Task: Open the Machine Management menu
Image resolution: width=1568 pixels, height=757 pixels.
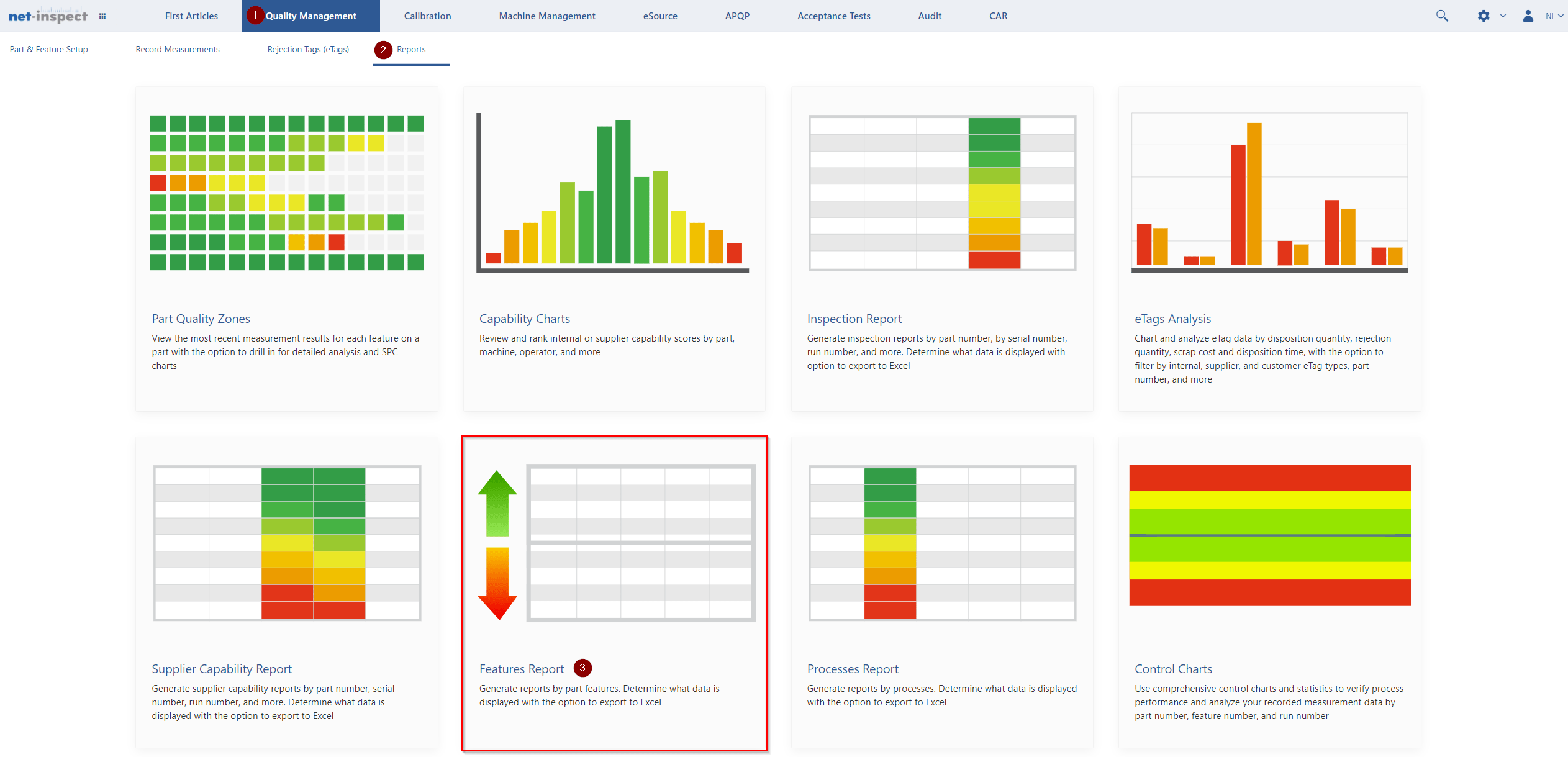Action: (546, 16)
